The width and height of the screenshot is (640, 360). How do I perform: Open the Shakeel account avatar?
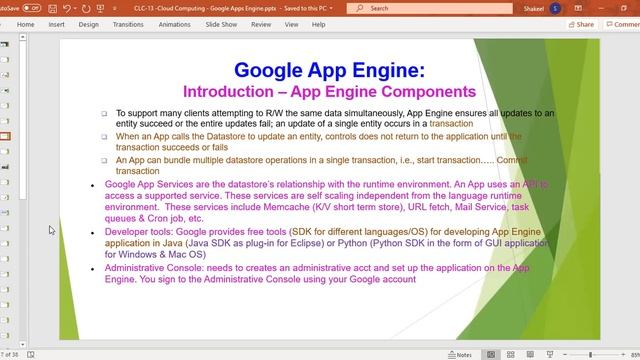(555, 9)
